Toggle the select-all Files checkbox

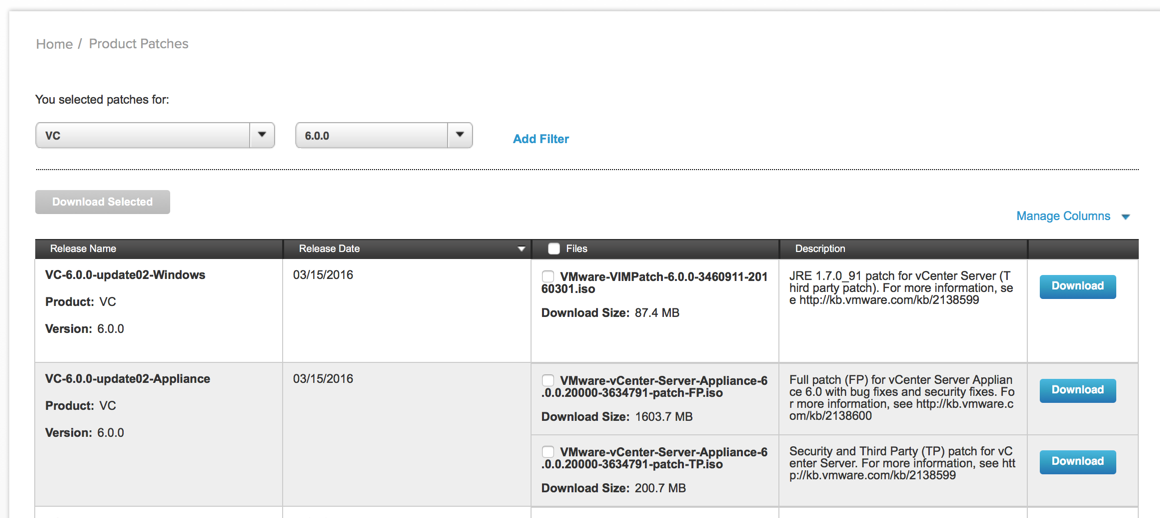point(553,249)
